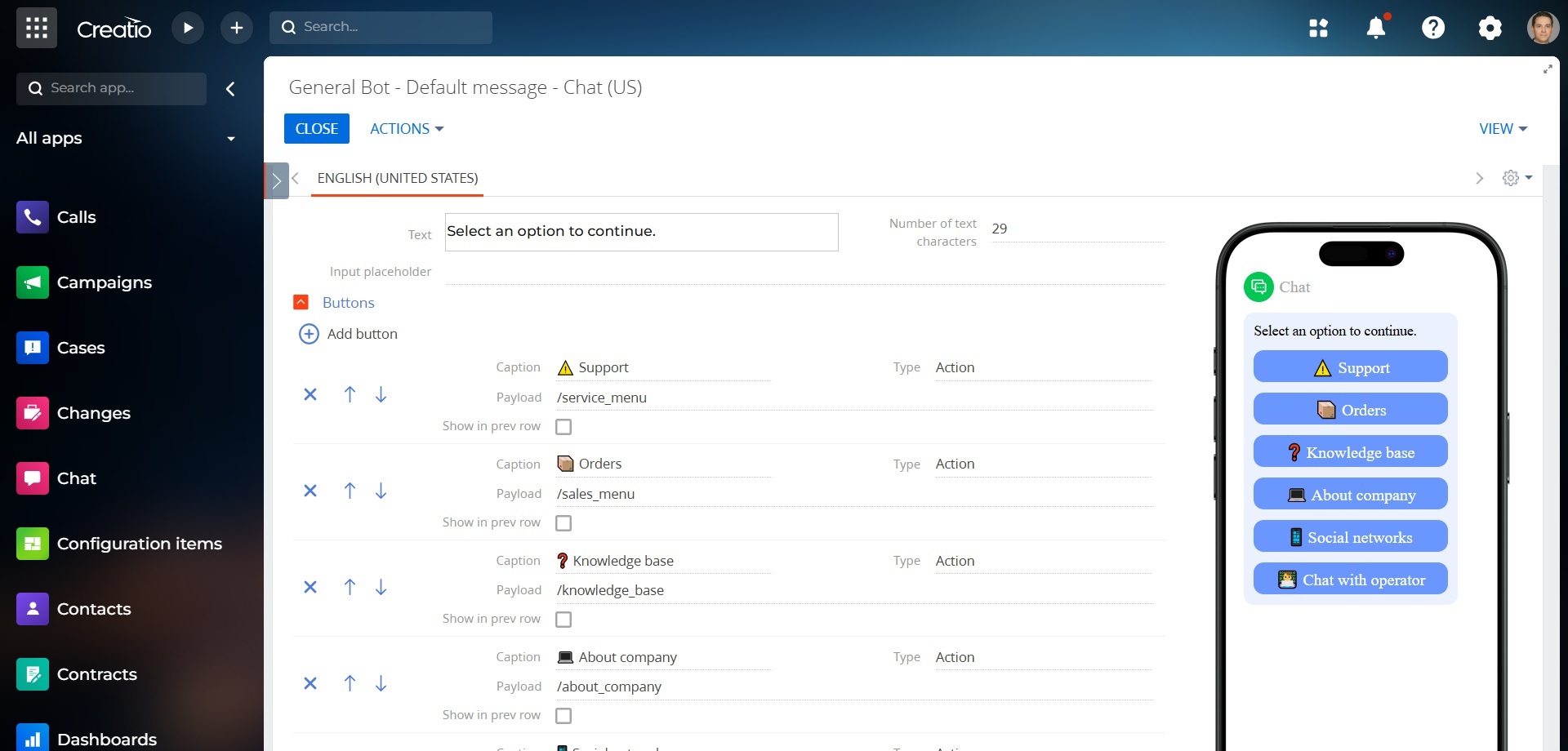This screenshot has height=751, width=1568.
Task: Open the Dashboards section icon
Action: [33, 738]
